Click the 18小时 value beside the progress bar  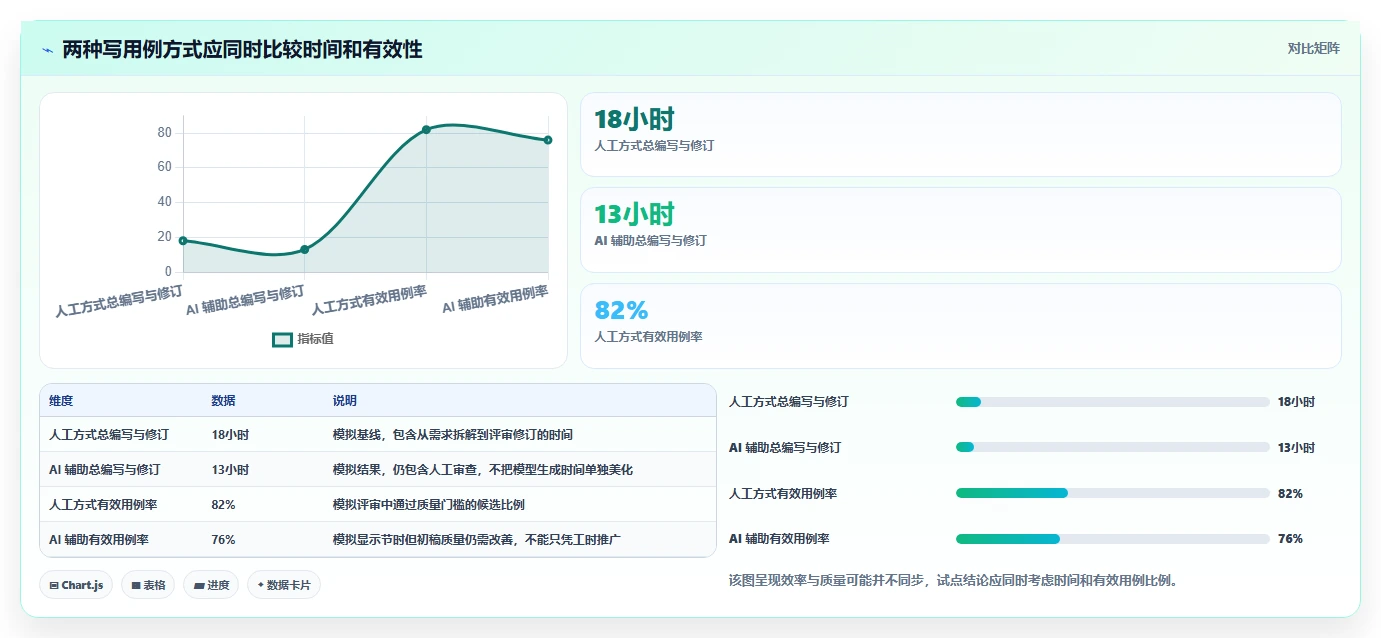(1296, 402)
